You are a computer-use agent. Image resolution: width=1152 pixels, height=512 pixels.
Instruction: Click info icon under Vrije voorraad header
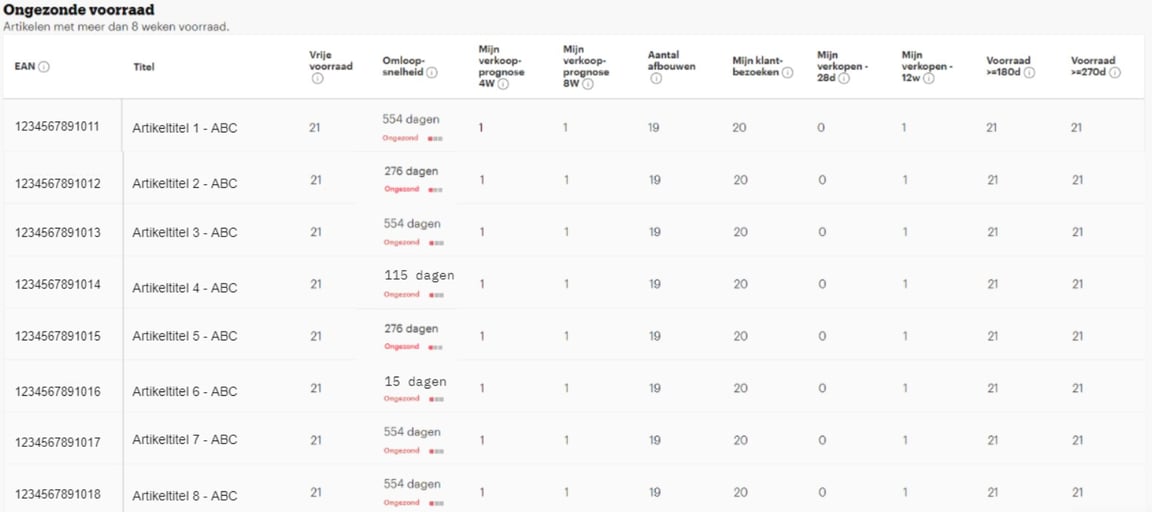click(x=317, y=79)
